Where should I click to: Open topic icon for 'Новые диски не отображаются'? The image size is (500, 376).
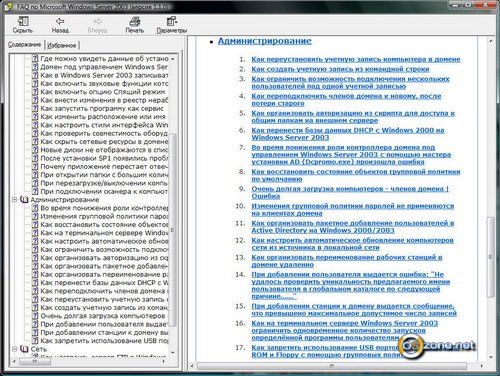[35, 150]
